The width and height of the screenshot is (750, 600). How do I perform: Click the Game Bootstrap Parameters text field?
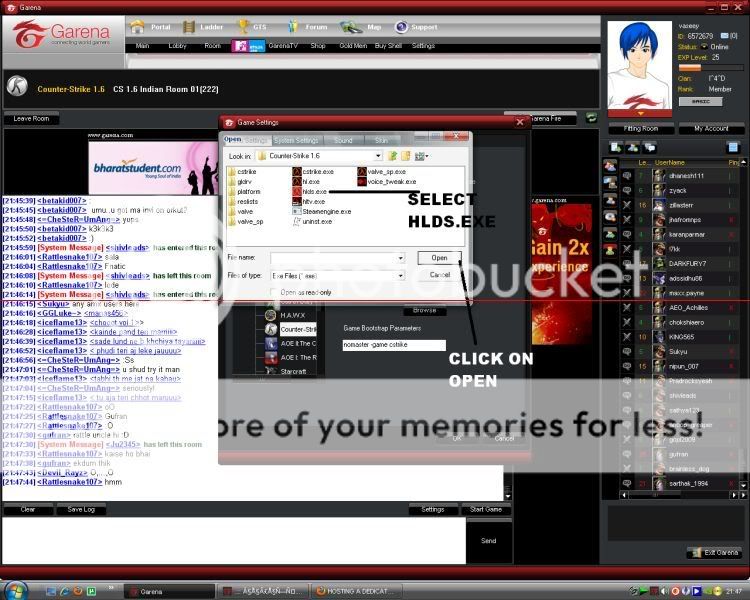tap(393, 345)
